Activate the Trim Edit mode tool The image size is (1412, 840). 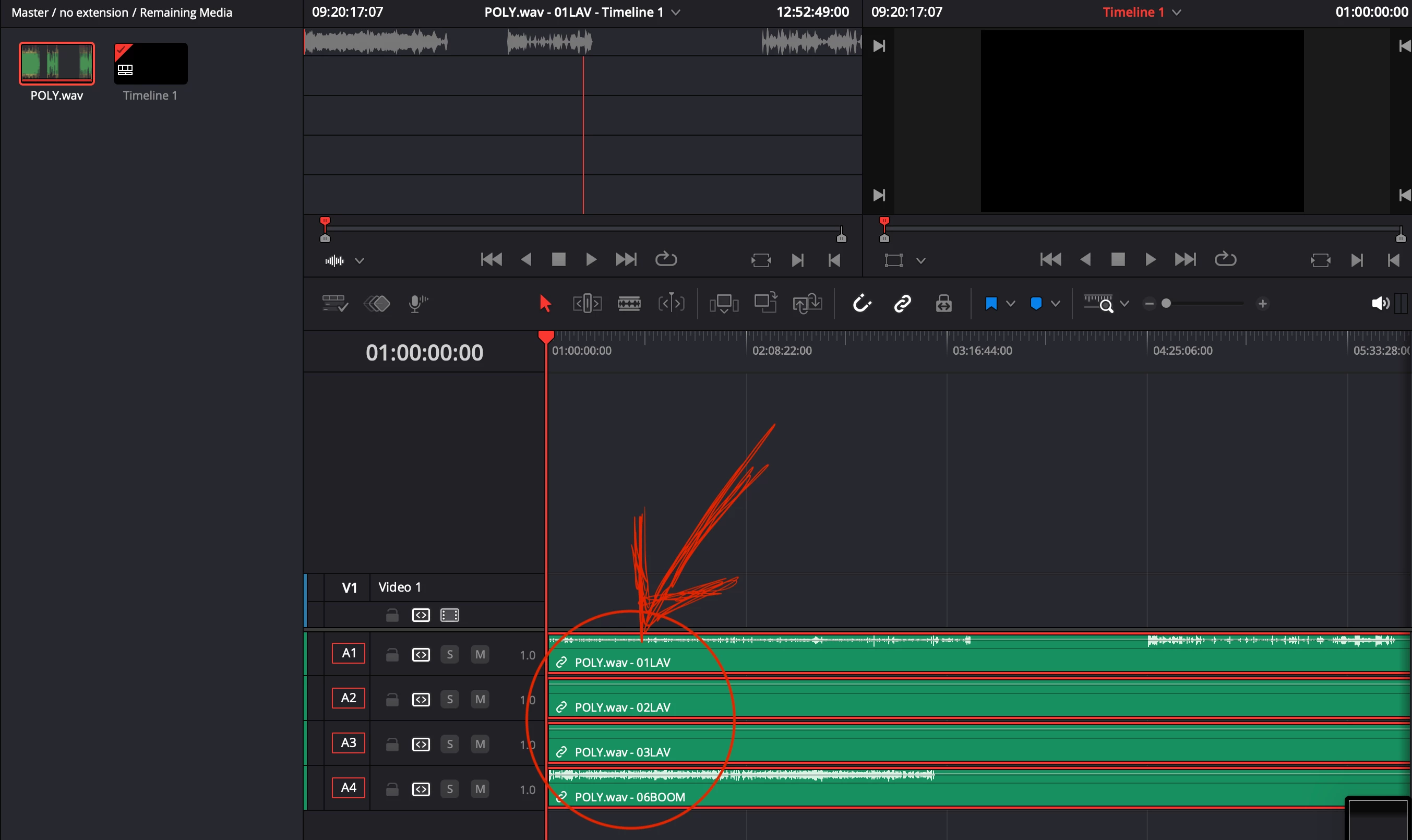[x=587, y=304]
